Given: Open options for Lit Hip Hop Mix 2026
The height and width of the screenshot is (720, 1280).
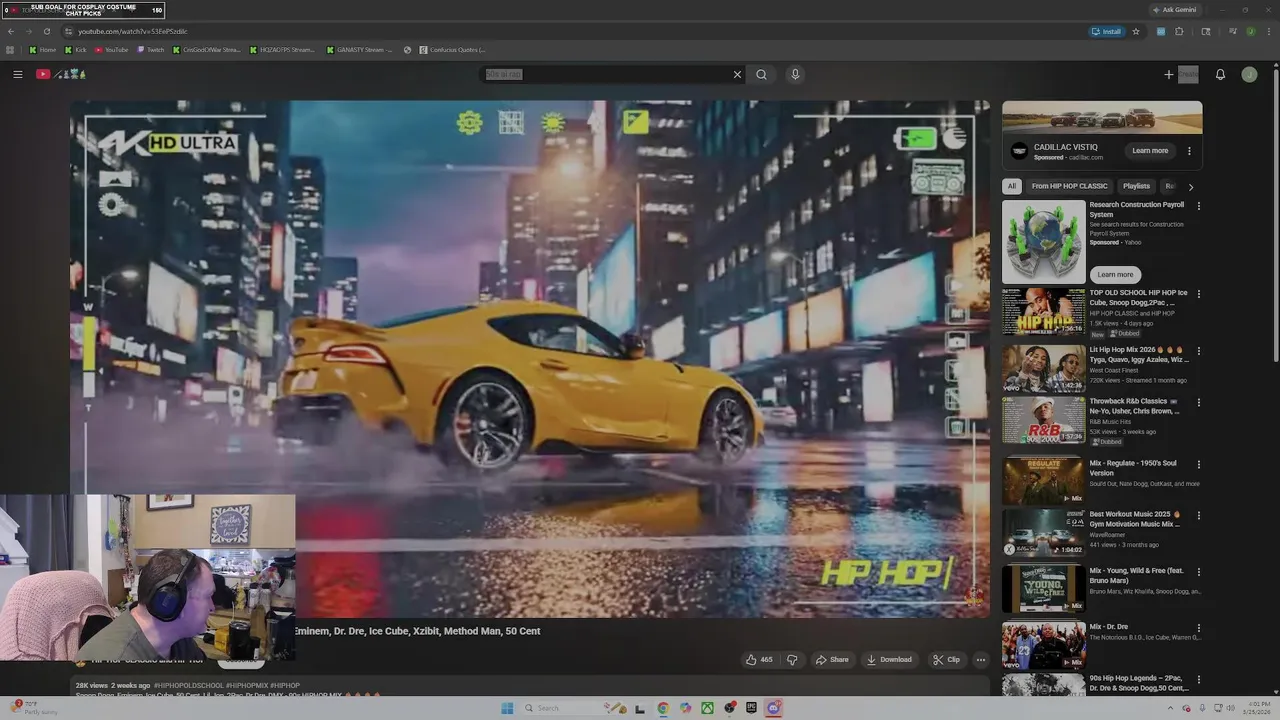Looking at the screenshot, I should pos(1198,351).
